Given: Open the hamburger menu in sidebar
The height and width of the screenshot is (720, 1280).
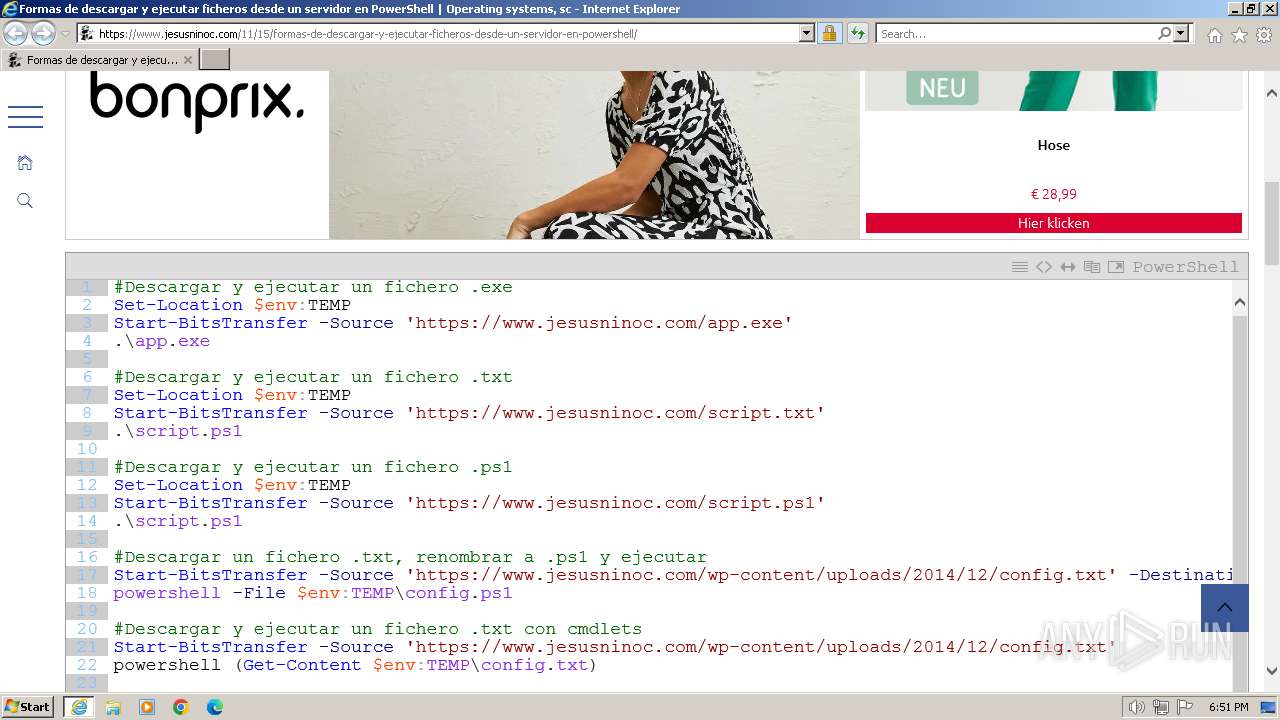Looking at the screenshot, I should [x=25, y=117].
